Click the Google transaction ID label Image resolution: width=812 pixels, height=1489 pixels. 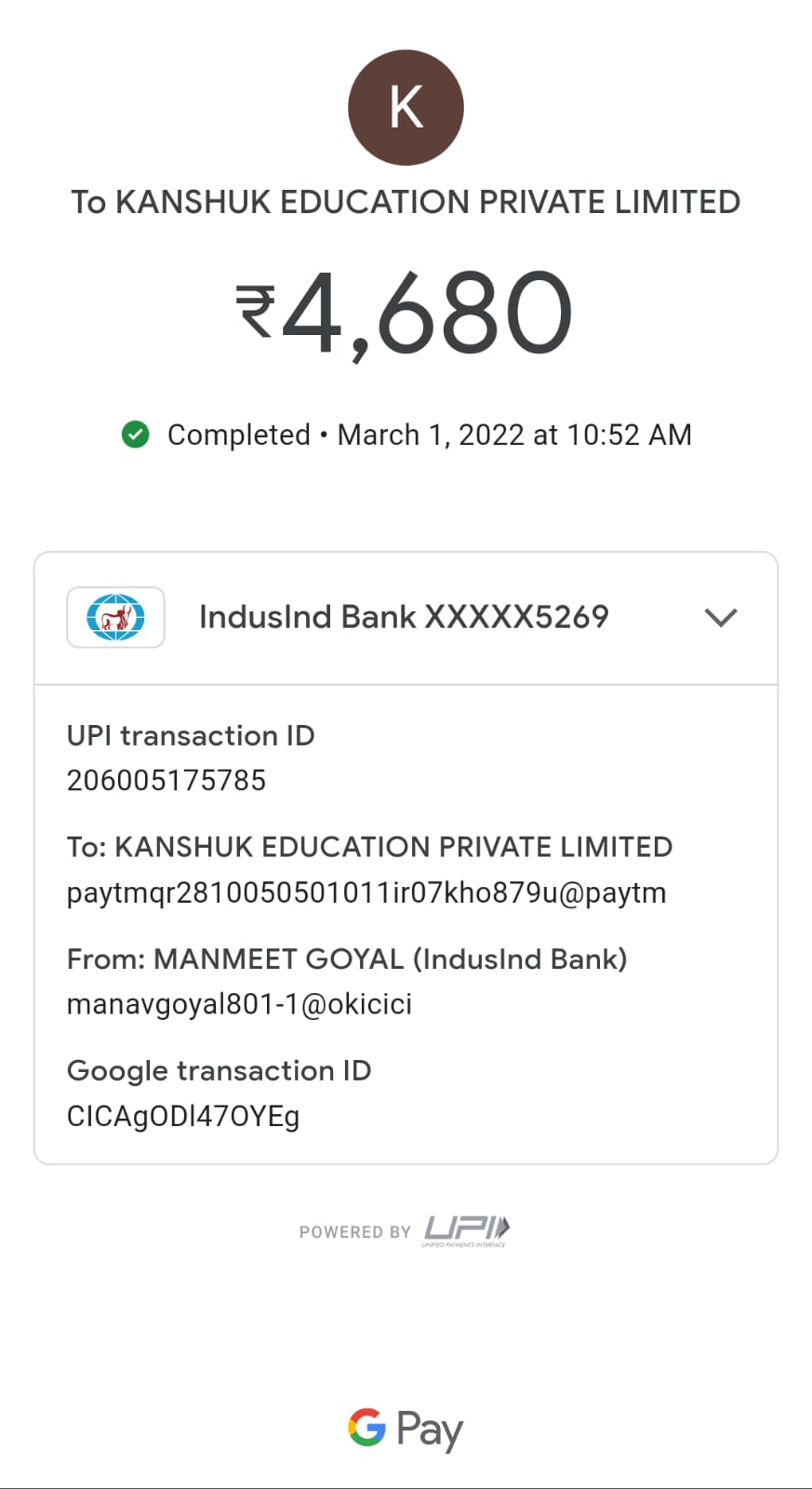219,1071
